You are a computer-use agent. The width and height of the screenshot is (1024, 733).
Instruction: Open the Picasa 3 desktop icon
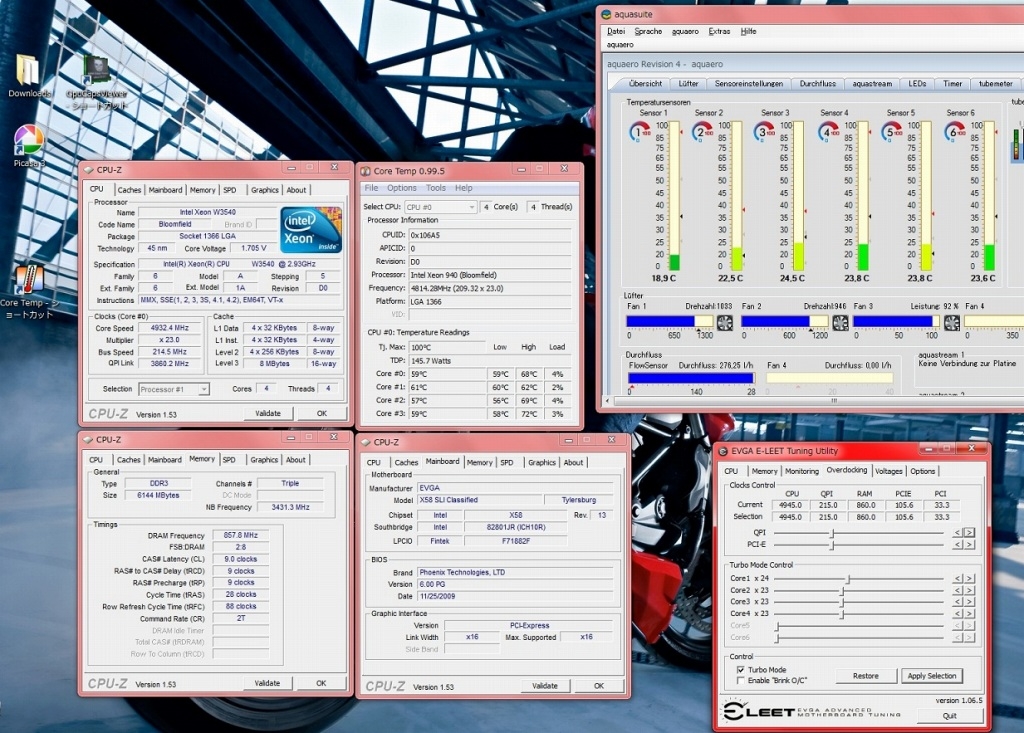click(x=29, y=146)
